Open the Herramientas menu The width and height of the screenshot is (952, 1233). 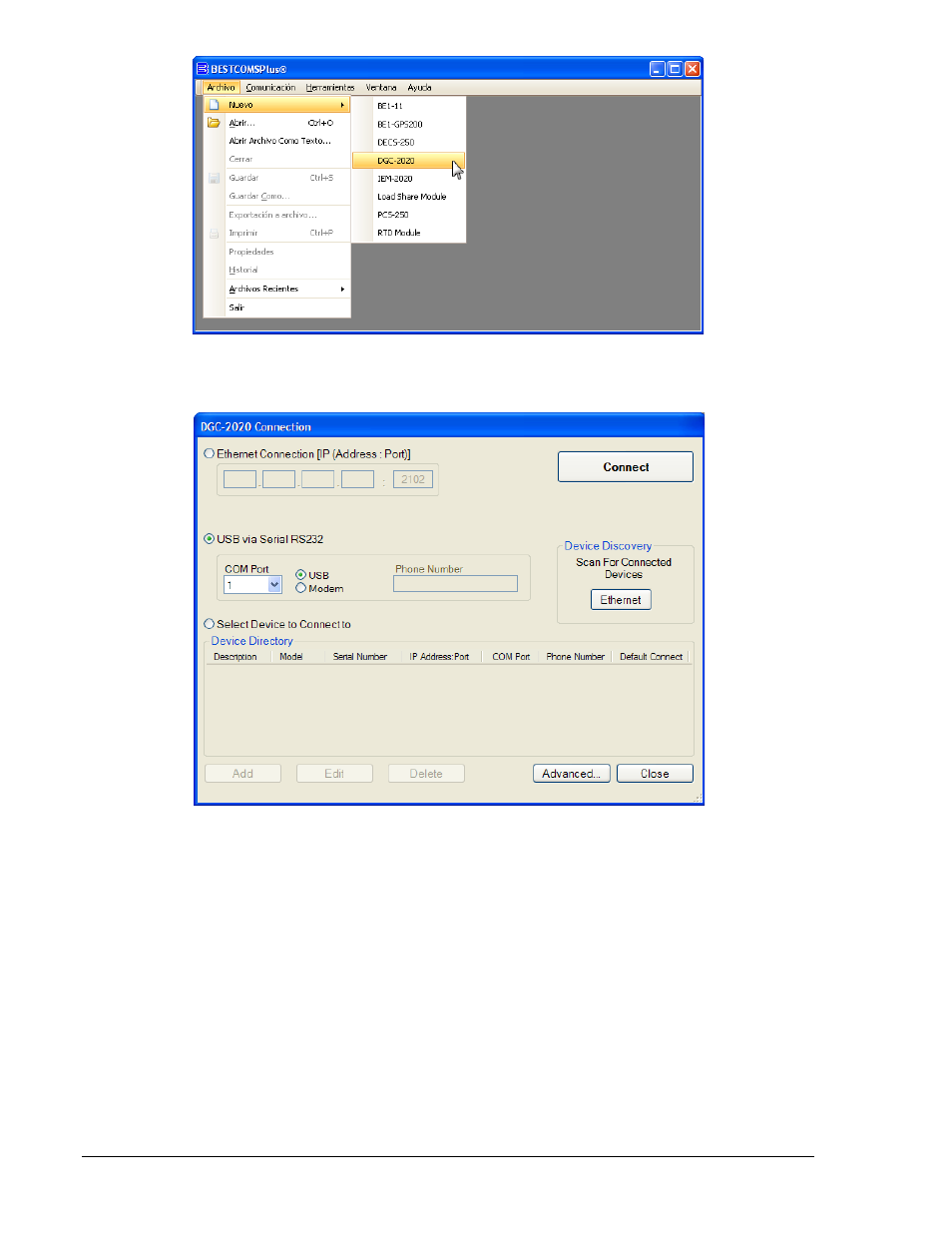click(x=330, y=88)
